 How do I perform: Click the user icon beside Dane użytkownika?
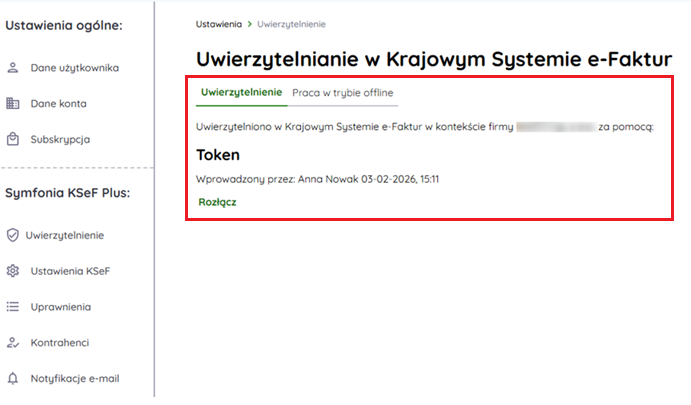[13, 68]
